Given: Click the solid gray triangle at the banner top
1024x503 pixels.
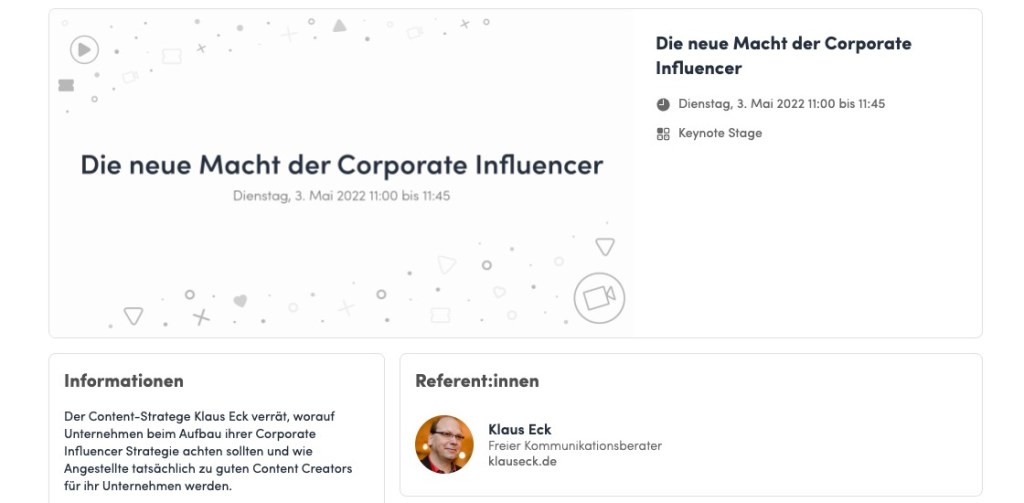Looking at the screenshot, I should pos(339,25).
